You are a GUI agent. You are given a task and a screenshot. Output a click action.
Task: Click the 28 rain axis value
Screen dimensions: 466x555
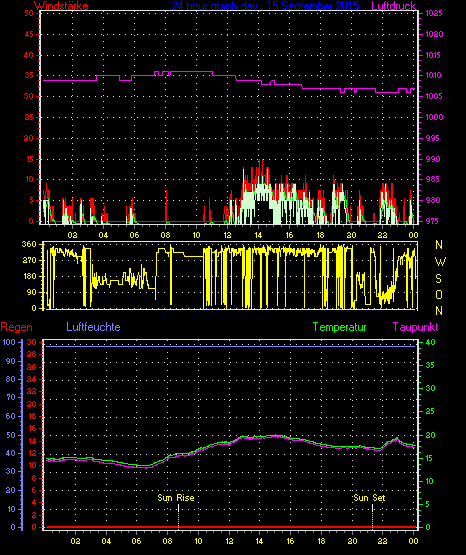tap(32, 355)
